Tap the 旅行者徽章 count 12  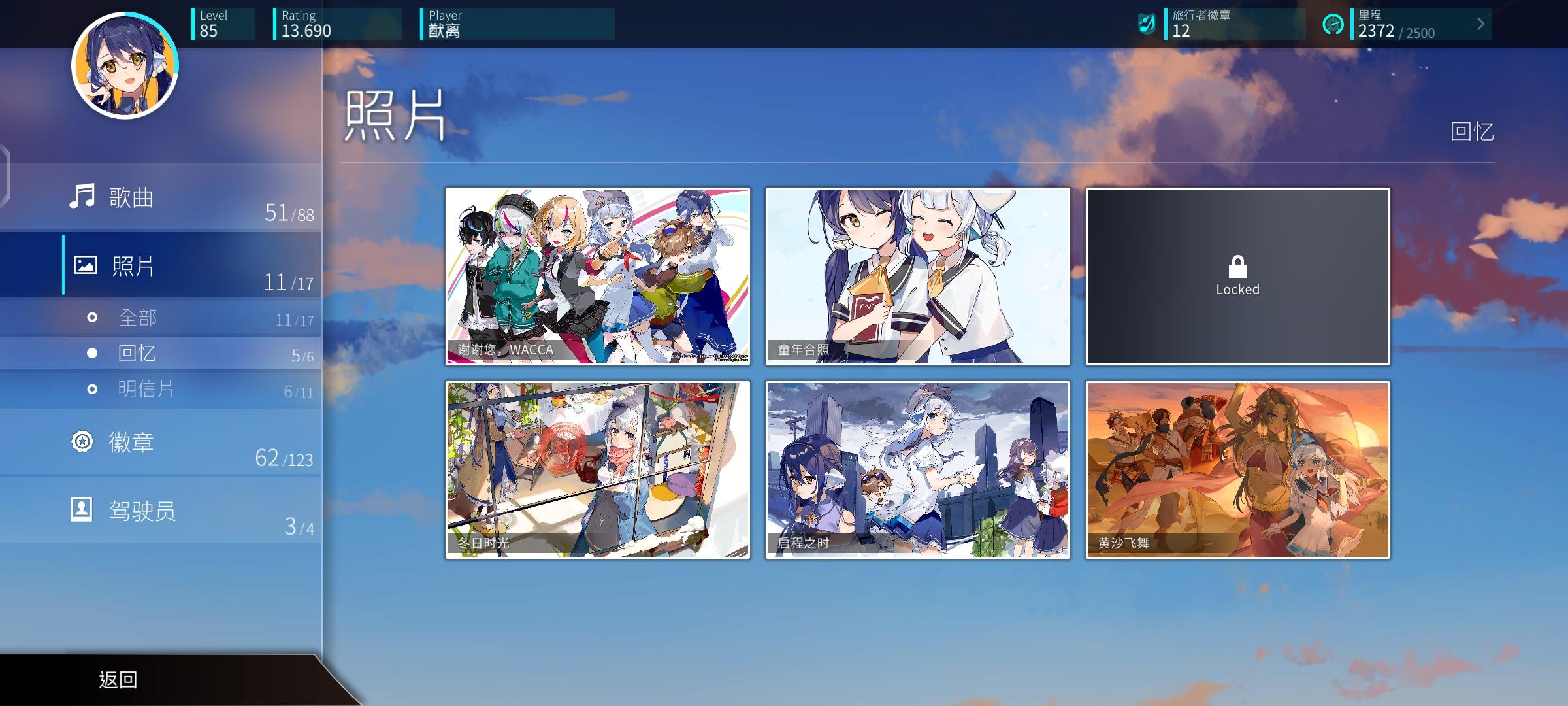click(1235, 24)
